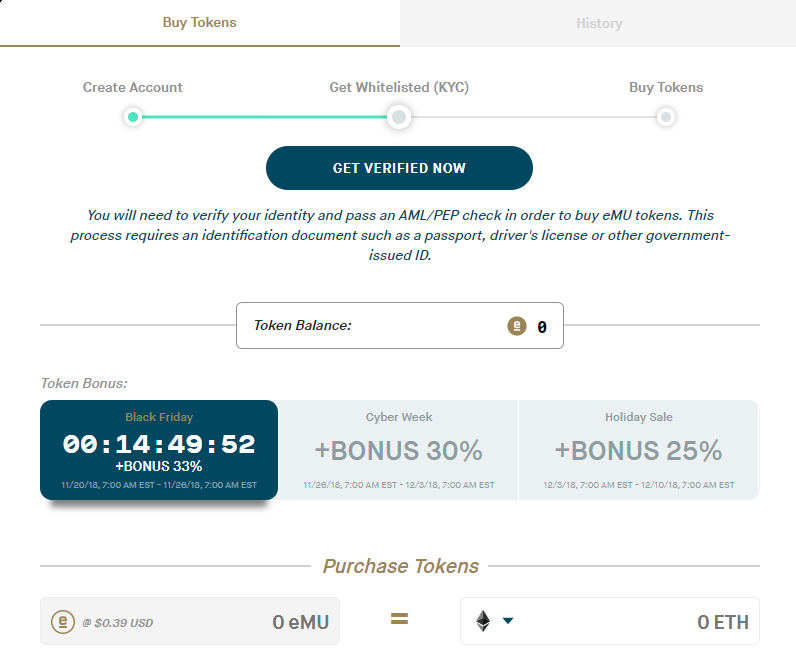The width and height of the screenshot is (796, 650).
Task: Click the Purchase Tokens heading
Action: coord(401,566)
